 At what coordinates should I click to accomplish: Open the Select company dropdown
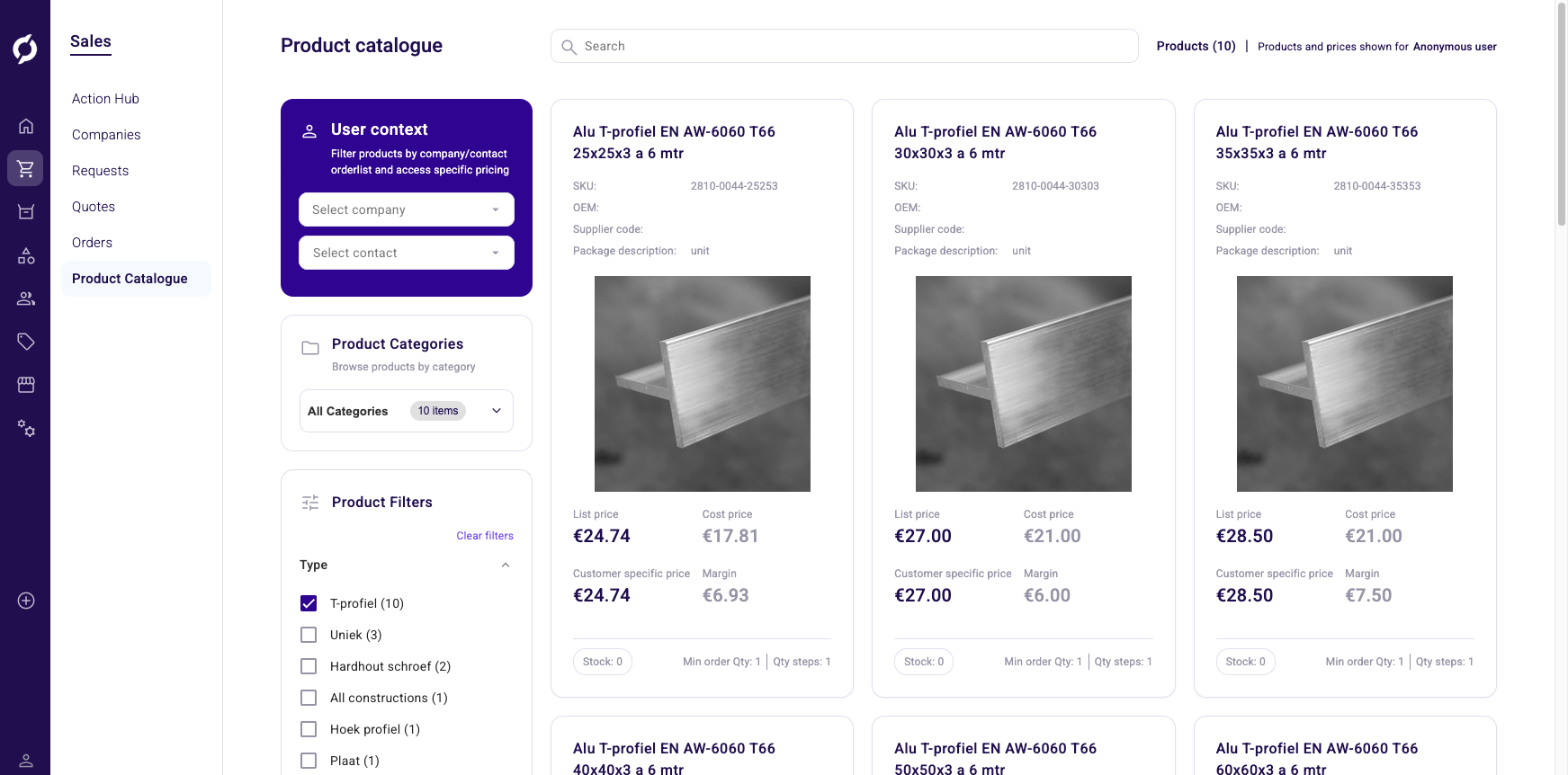point(406,209)
